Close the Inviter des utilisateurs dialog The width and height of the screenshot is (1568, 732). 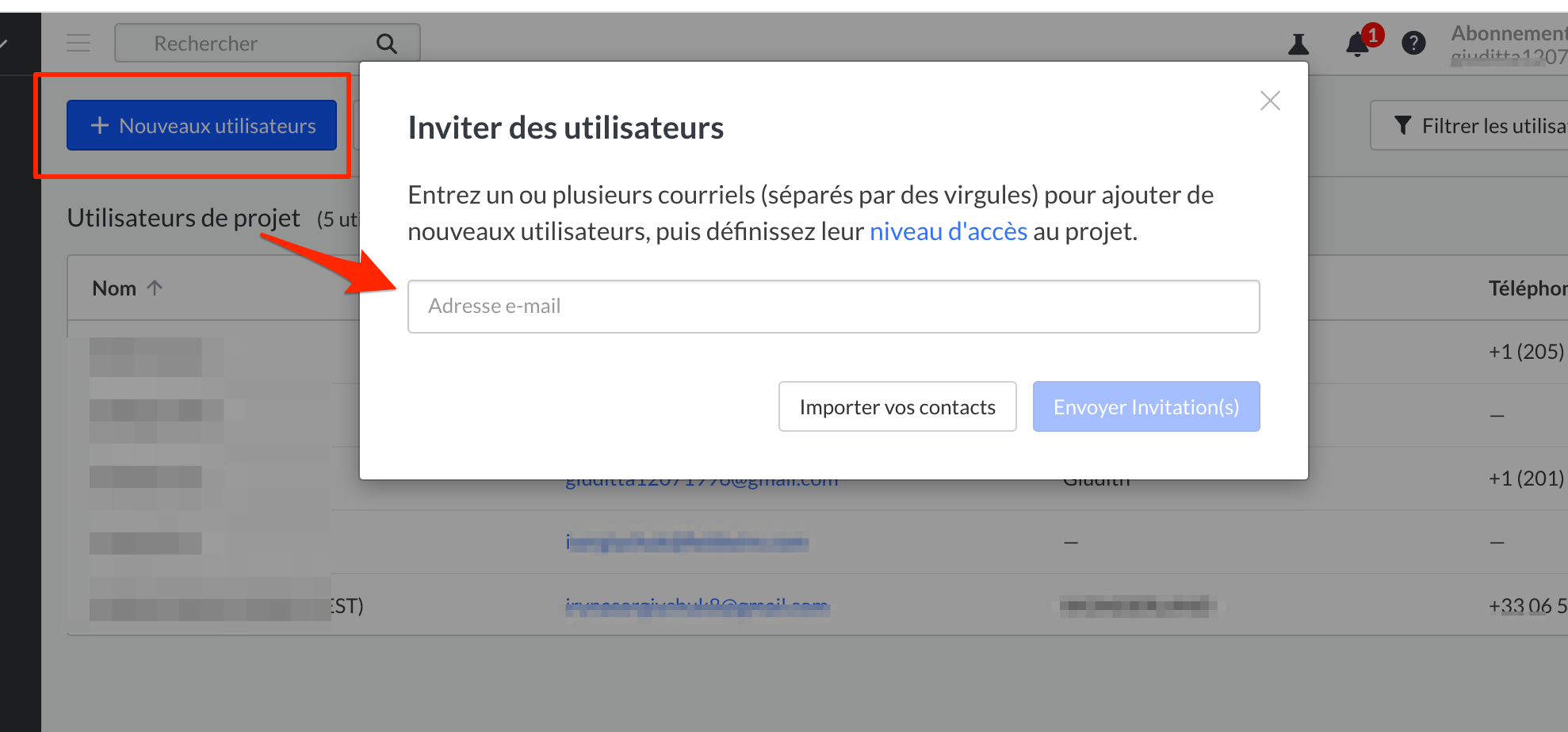pos(1270,101)
